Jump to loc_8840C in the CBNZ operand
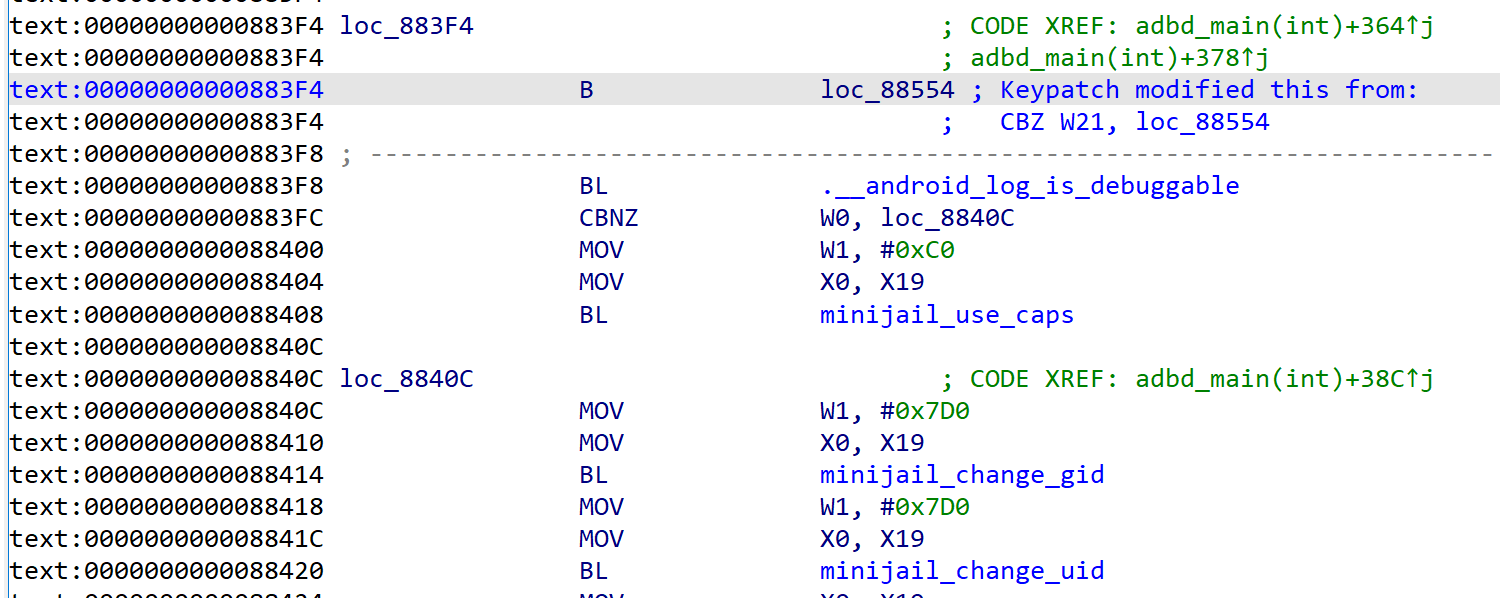 point(947,218)
